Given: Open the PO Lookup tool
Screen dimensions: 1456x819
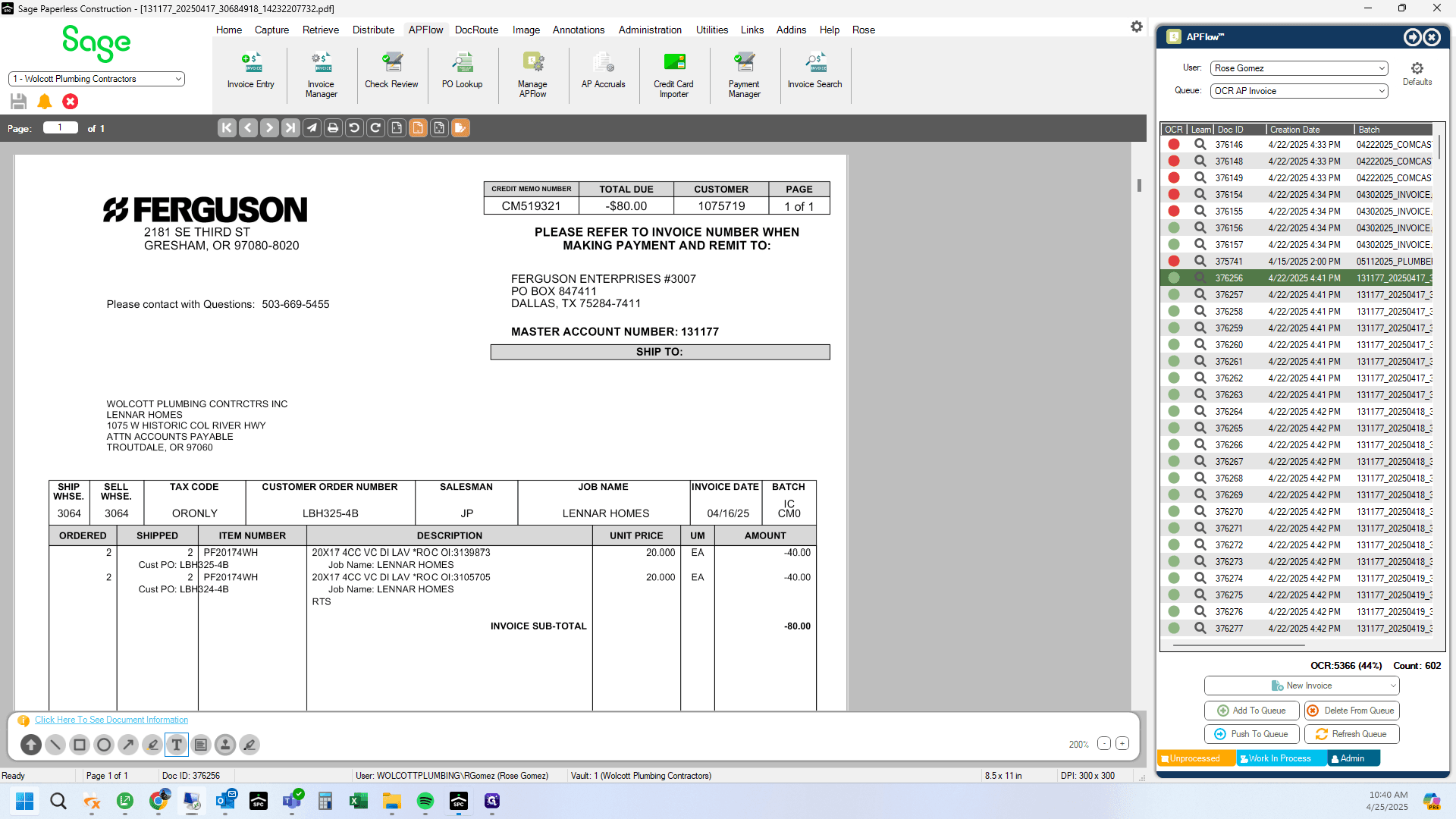Looking at the screenshot, I should [462, 71].
